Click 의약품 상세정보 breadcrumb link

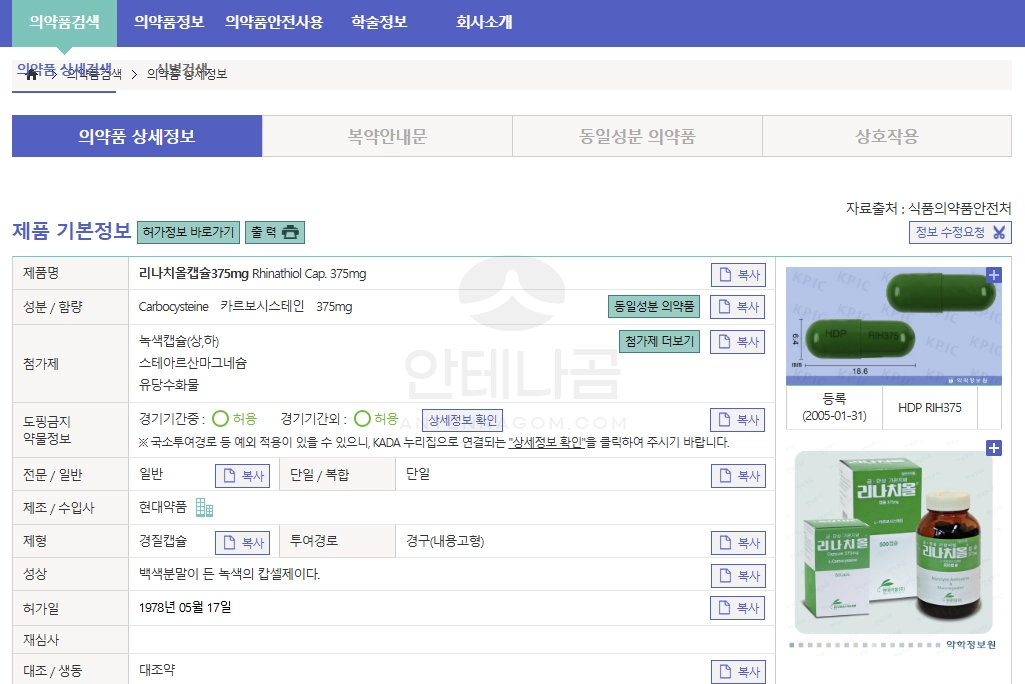pos(187,74)
